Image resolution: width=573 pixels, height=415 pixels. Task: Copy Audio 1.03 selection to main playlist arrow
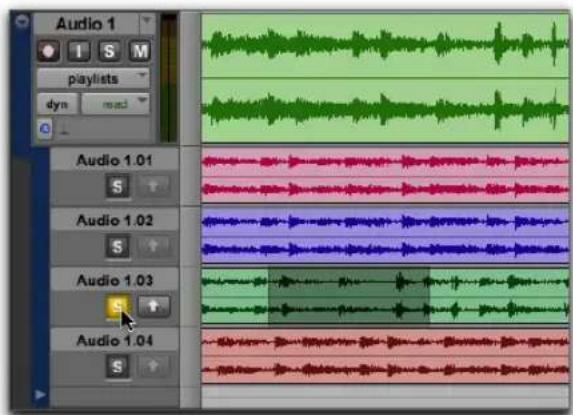pos(154,306)
